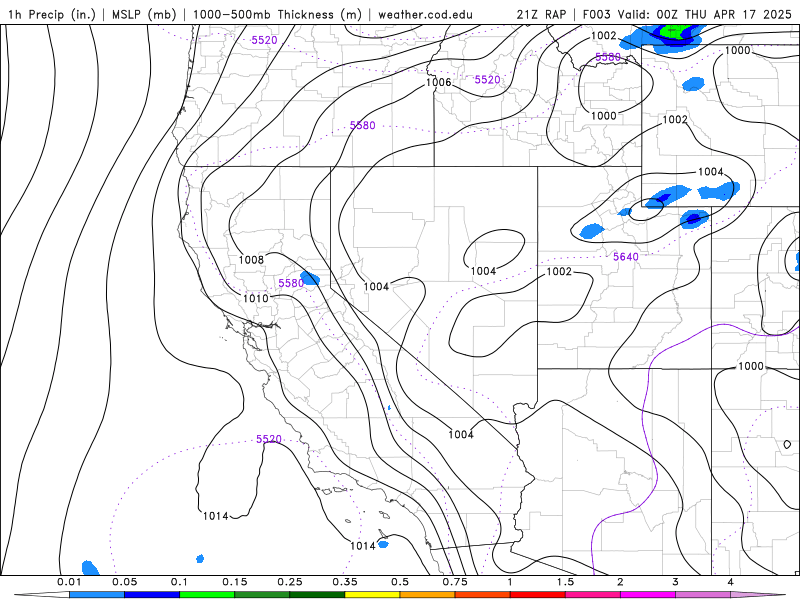Click the '1000-500mb Thickness (m)' title text

click(x=277, y=14)
